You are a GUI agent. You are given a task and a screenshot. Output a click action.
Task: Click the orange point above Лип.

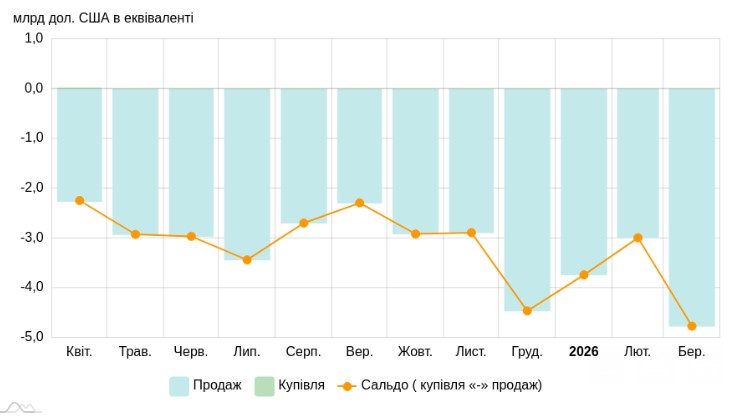pos(247,260)
